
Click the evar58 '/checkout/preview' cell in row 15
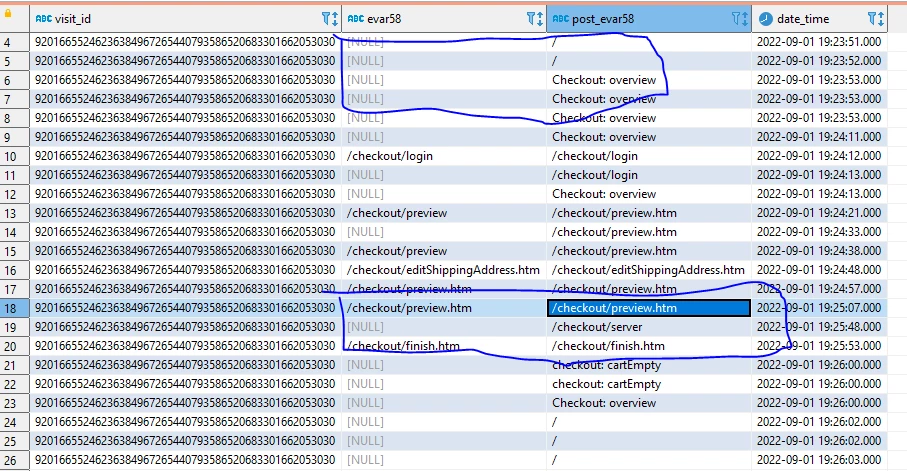tap(444, 251)
